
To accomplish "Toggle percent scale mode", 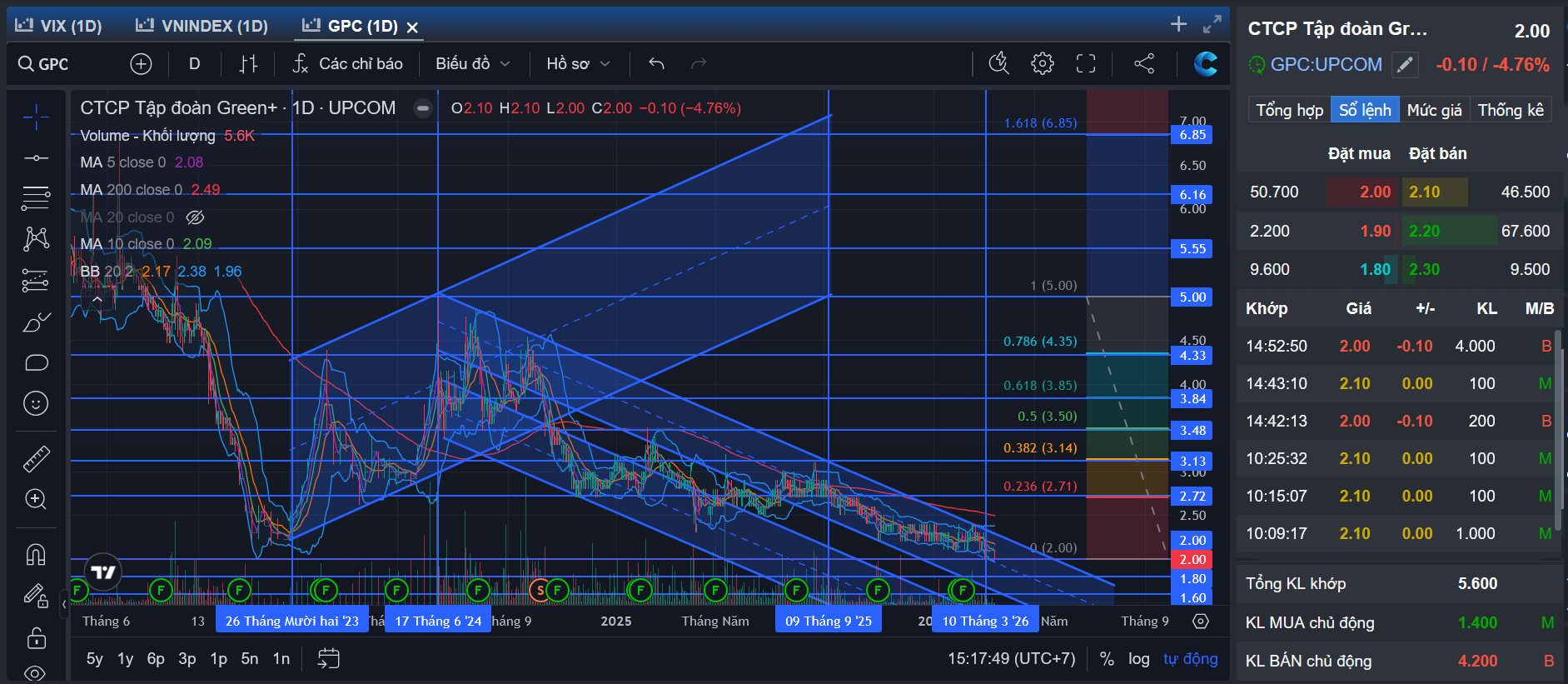I will (1107, 659).
